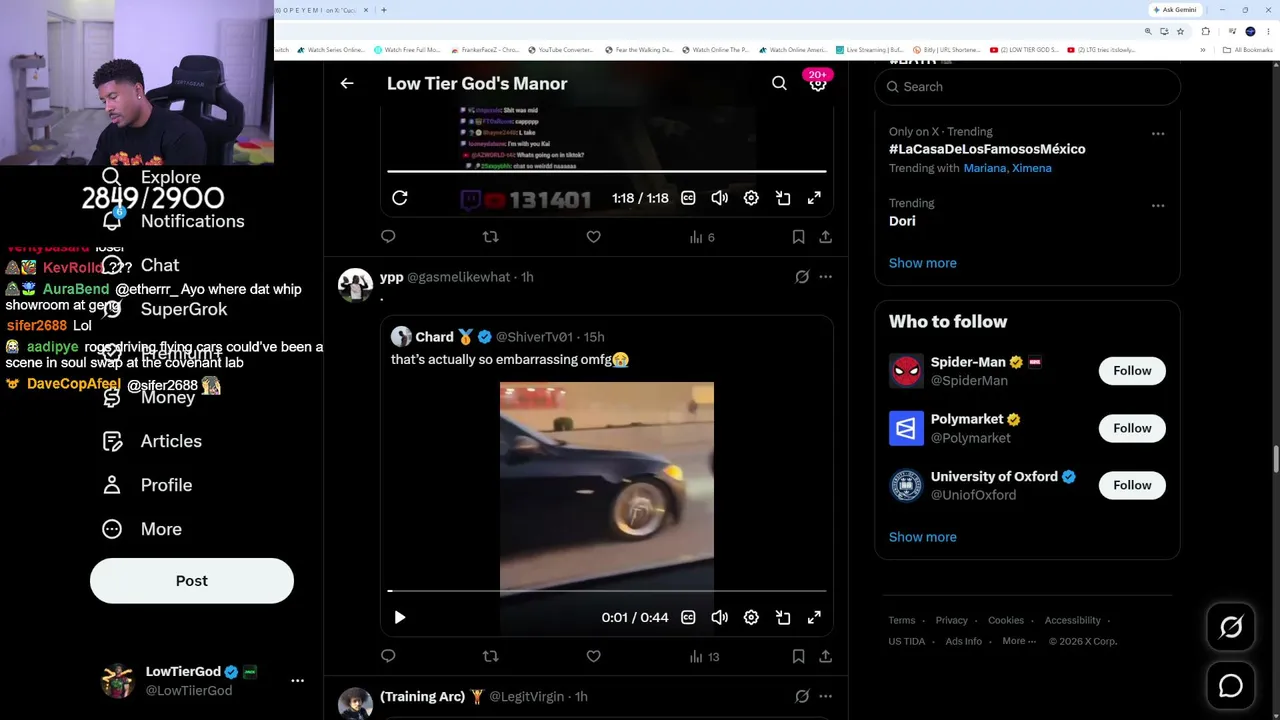This screenshot has width=1280, height=720.
Task: Share the post with 6 views
Action: (825, 237)
